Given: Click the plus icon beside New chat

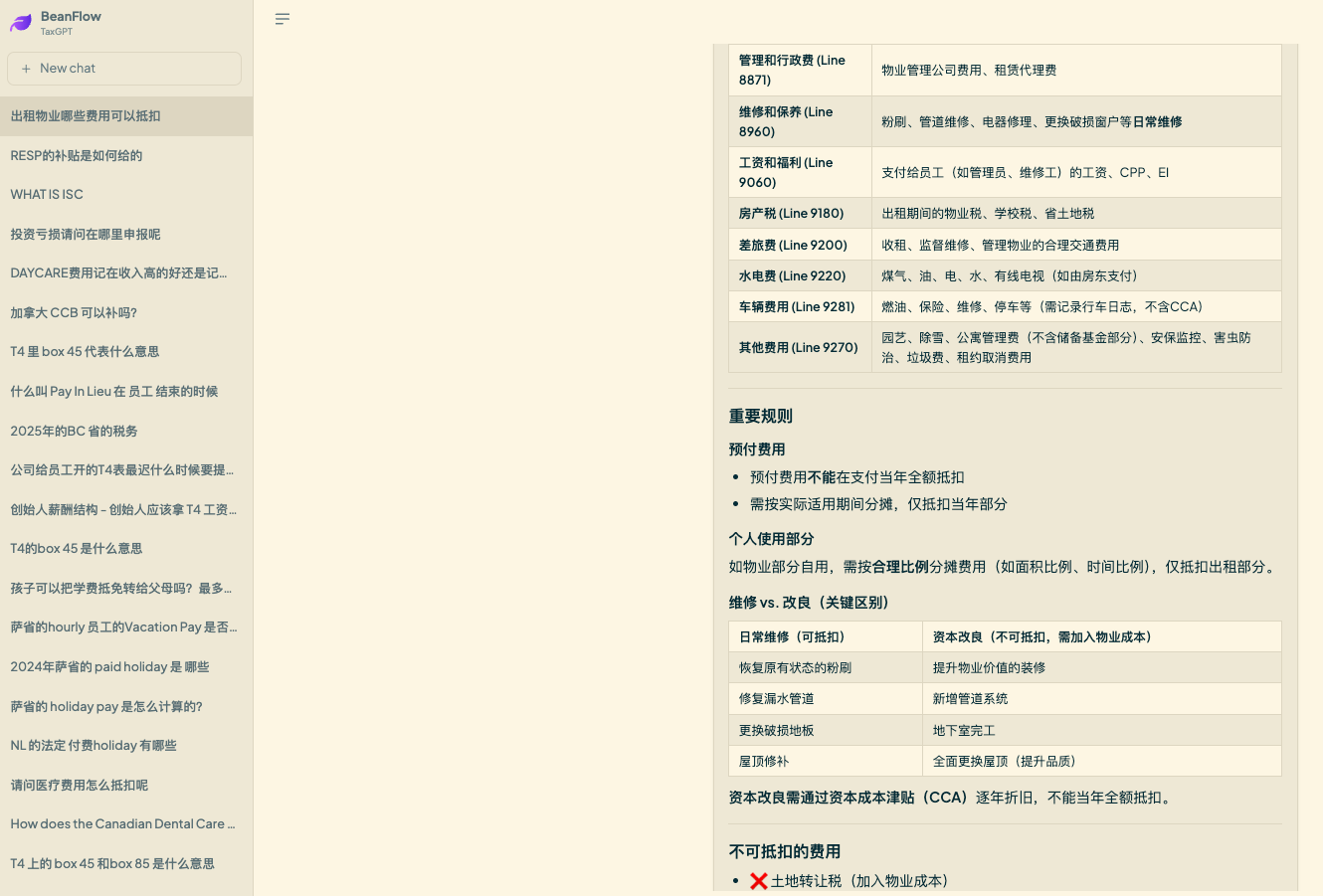Looking at the screenshot, I should [26, 69].
